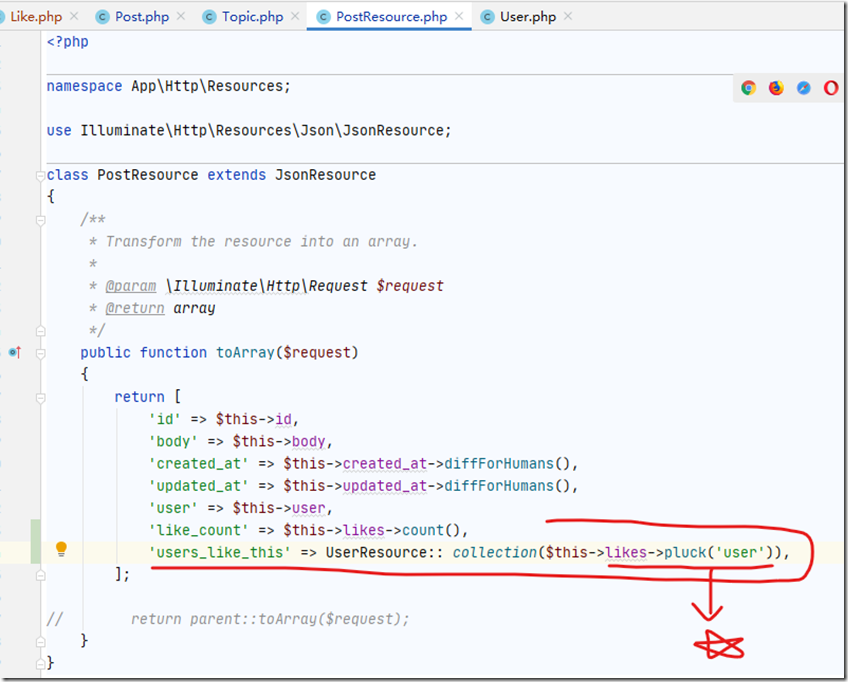Click diffForHumans on the created_at line
The image size is (848, 682).
499,464
